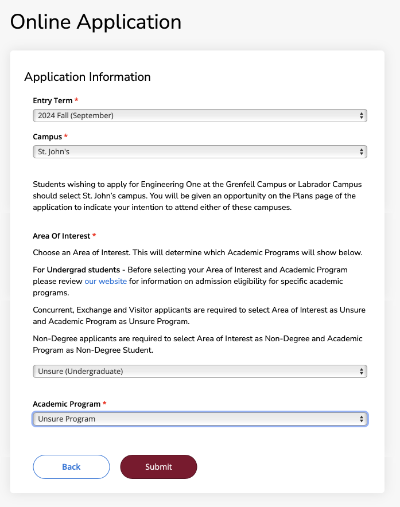Image resolution: width=400 pixels, height=507 pixels.
Task: Click the Online Application page heading
Action: click(96, 22)
